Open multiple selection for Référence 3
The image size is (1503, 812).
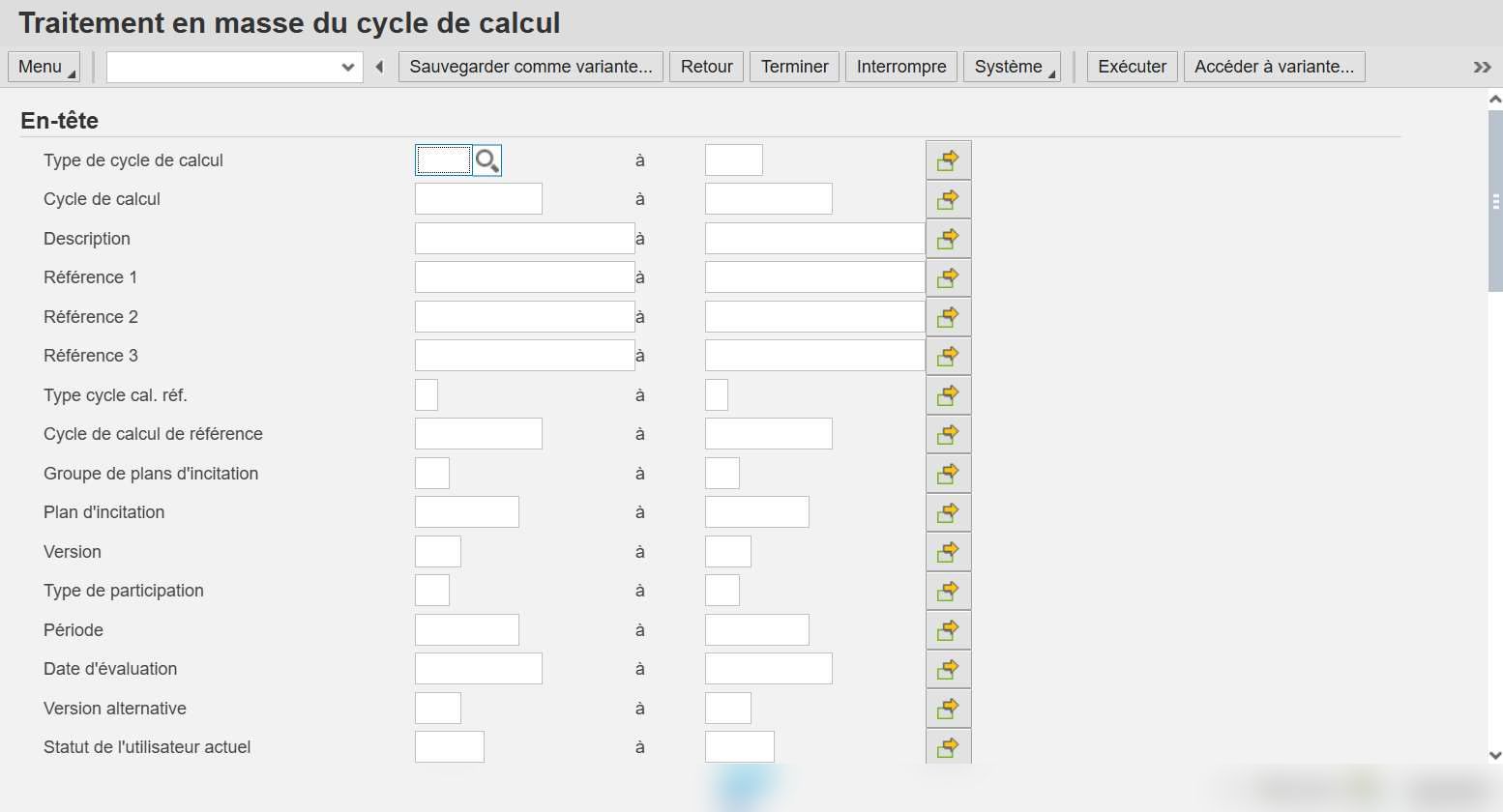point(948,356)
